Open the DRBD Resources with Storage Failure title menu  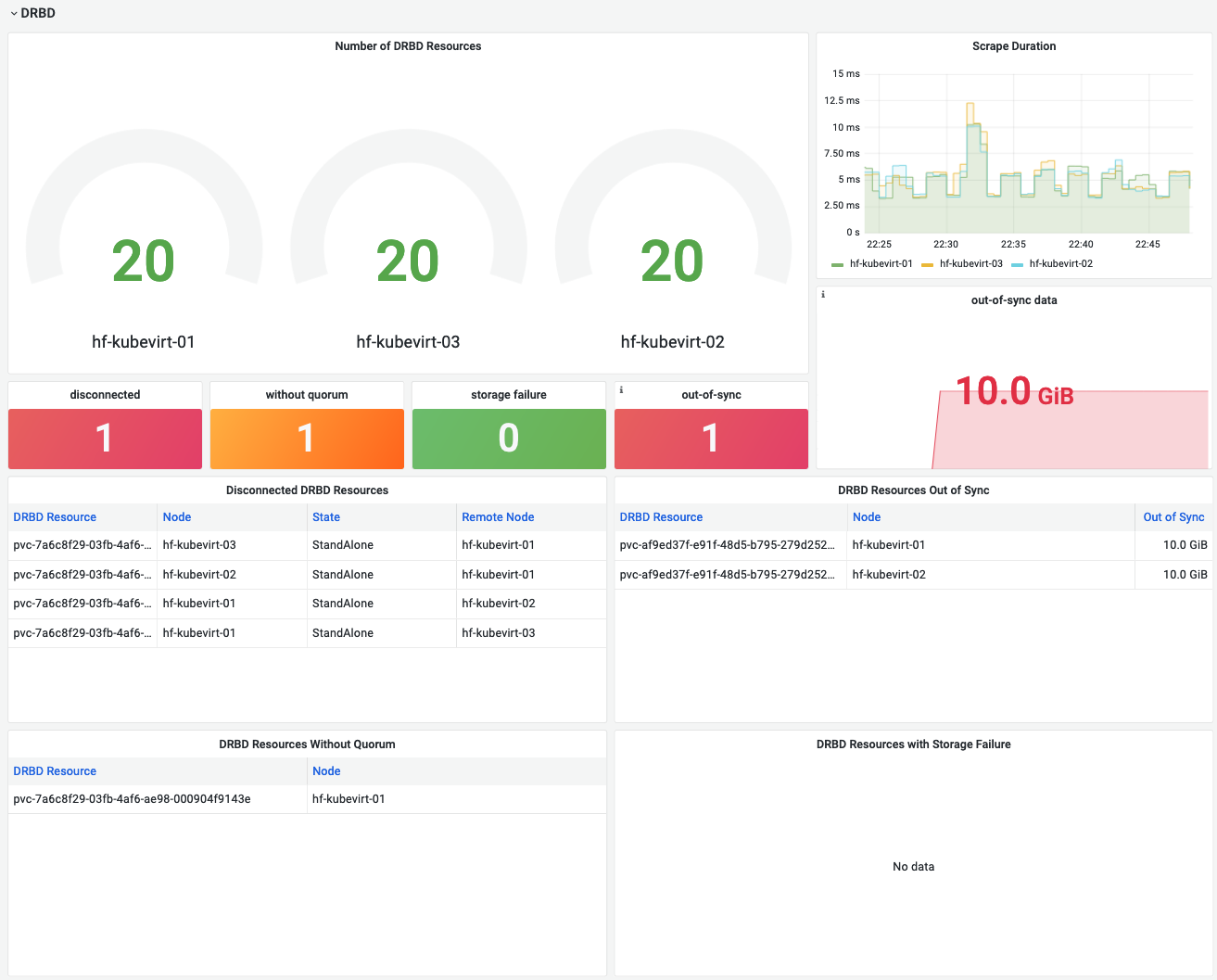click(x=913, y=745)
